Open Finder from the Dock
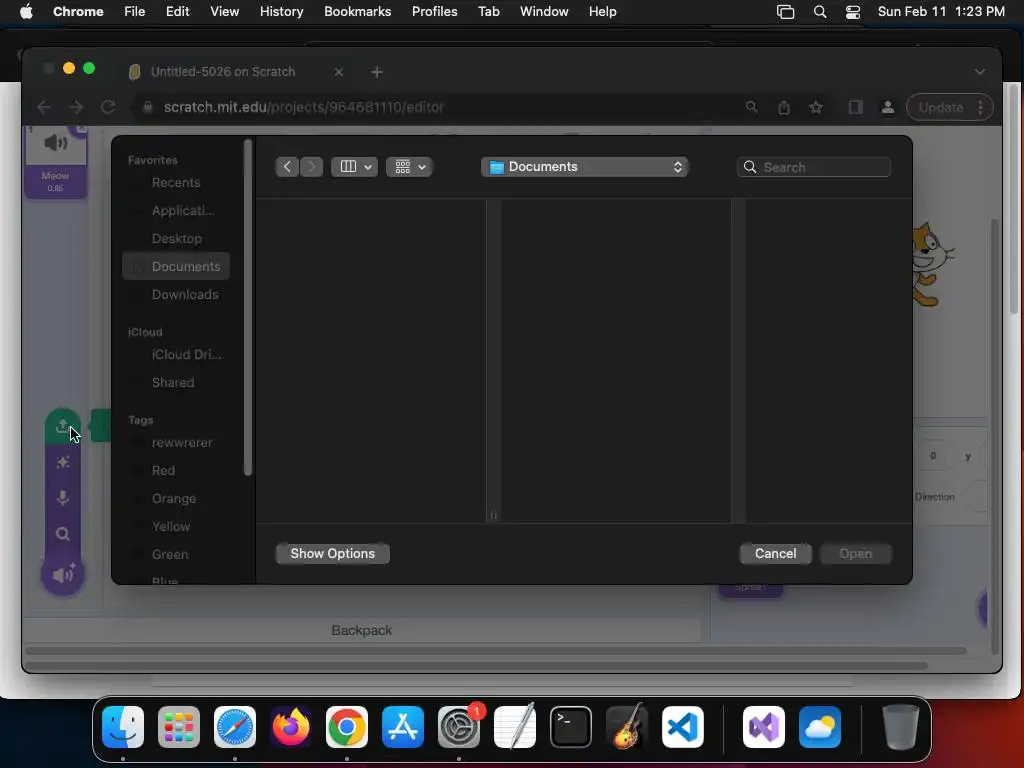1024x768 pixels. click(123, 727)
